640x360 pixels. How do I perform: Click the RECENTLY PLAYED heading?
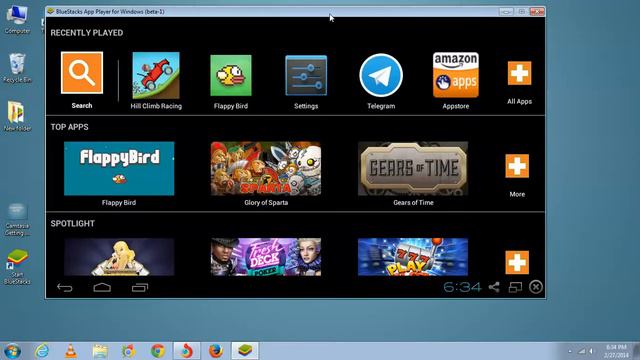pyautogui.click(x=87, y=33)
